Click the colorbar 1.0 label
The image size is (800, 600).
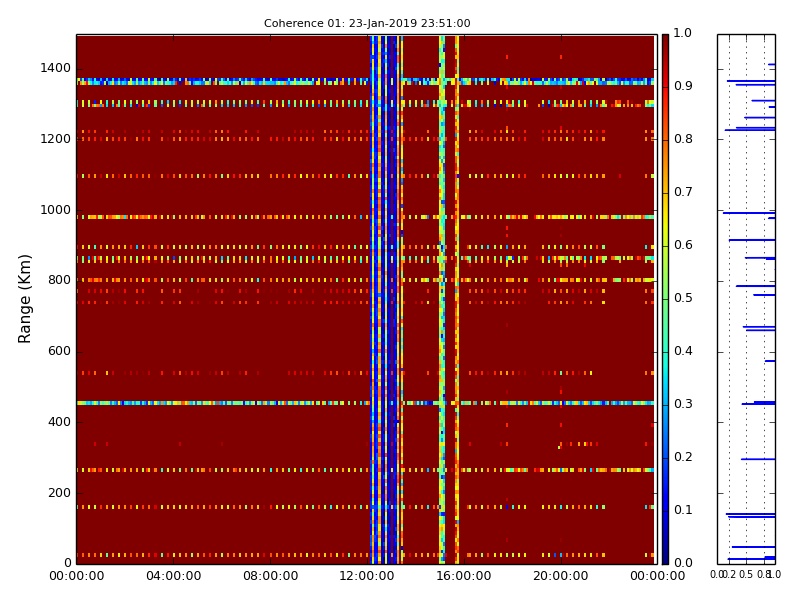(683, 33)
